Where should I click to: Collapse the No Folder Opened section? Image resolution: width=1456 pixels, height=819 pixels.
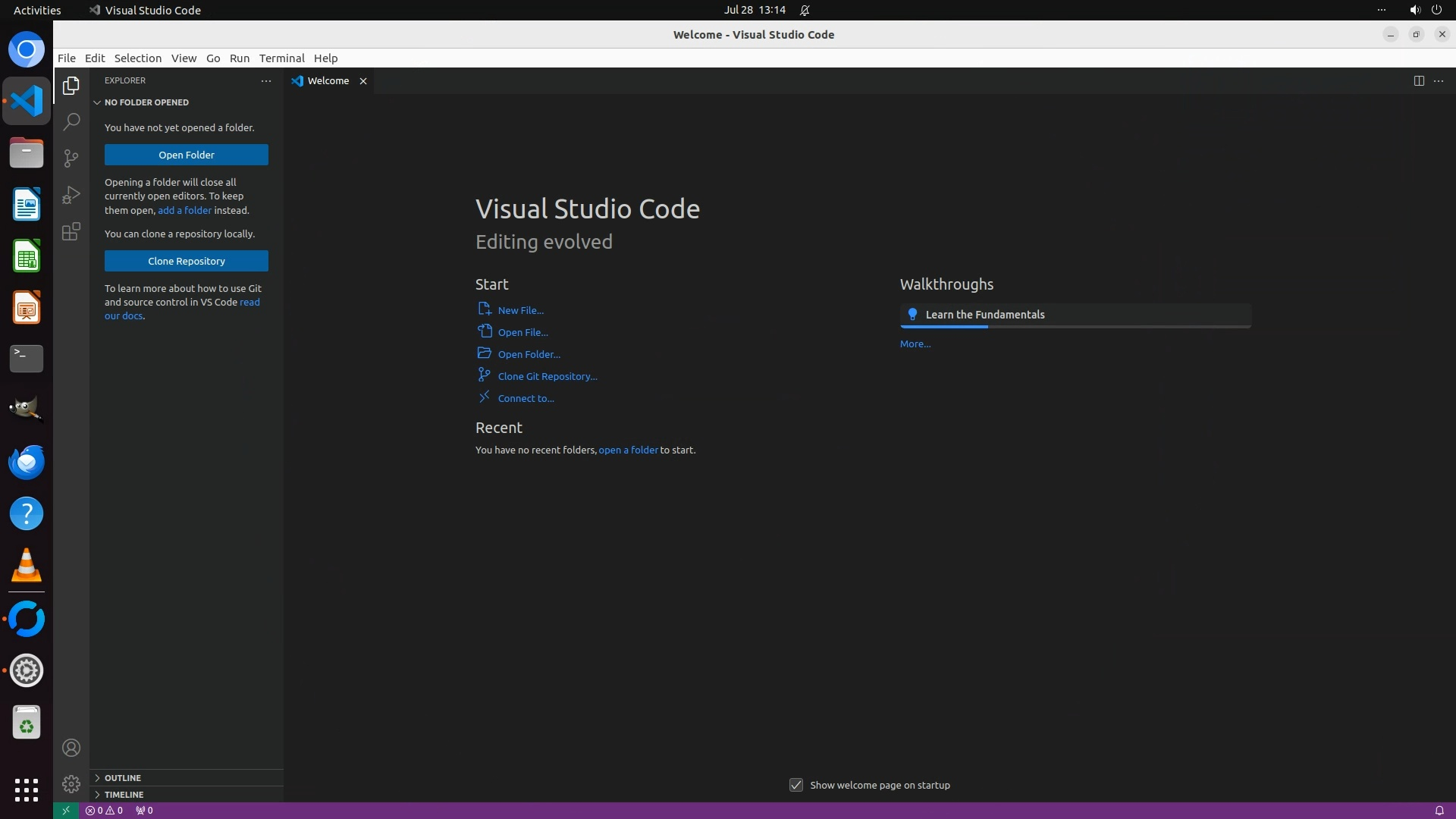[146, 102]
